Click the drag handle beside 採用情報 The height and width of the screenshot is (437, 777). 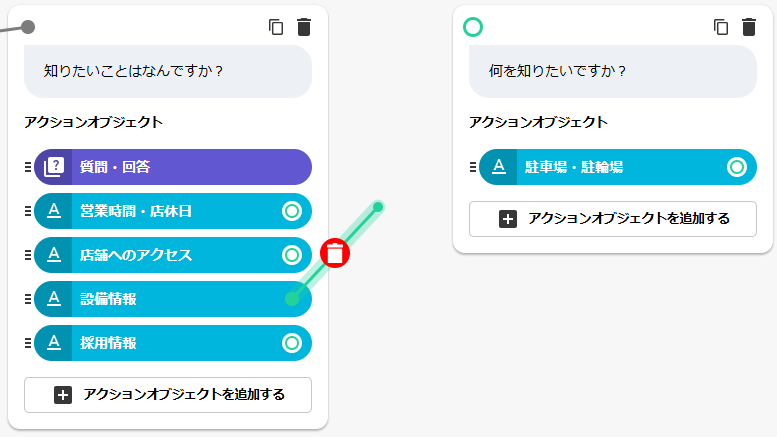[x=28, y=343]
